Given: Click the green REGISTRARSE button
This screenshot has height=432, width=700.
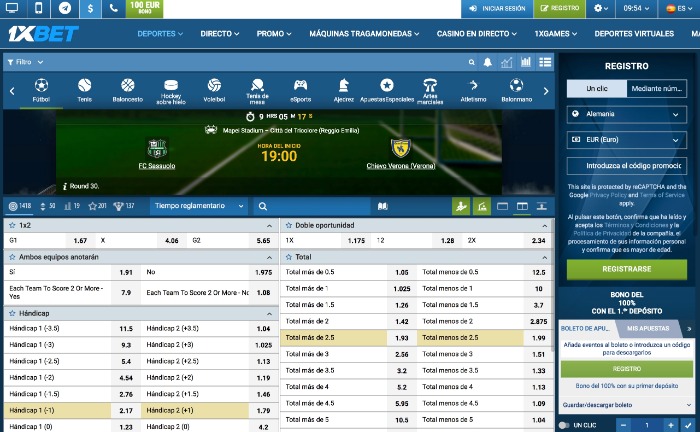Looking at the screenshot, I should pyautogui.click(x=627, y=269).
